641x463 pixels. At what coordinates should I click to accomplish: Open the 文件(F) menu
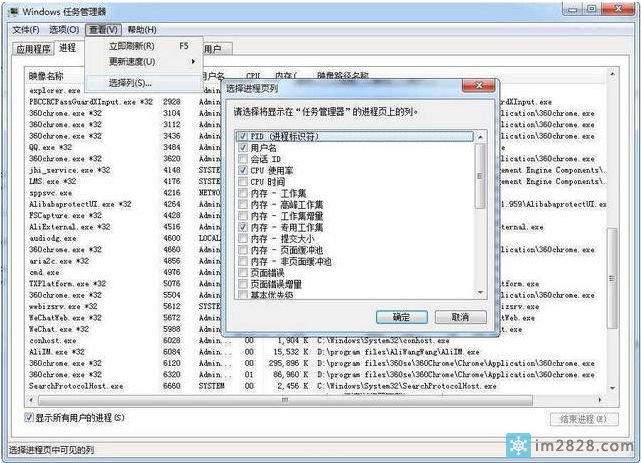click(x=25, y=30)
